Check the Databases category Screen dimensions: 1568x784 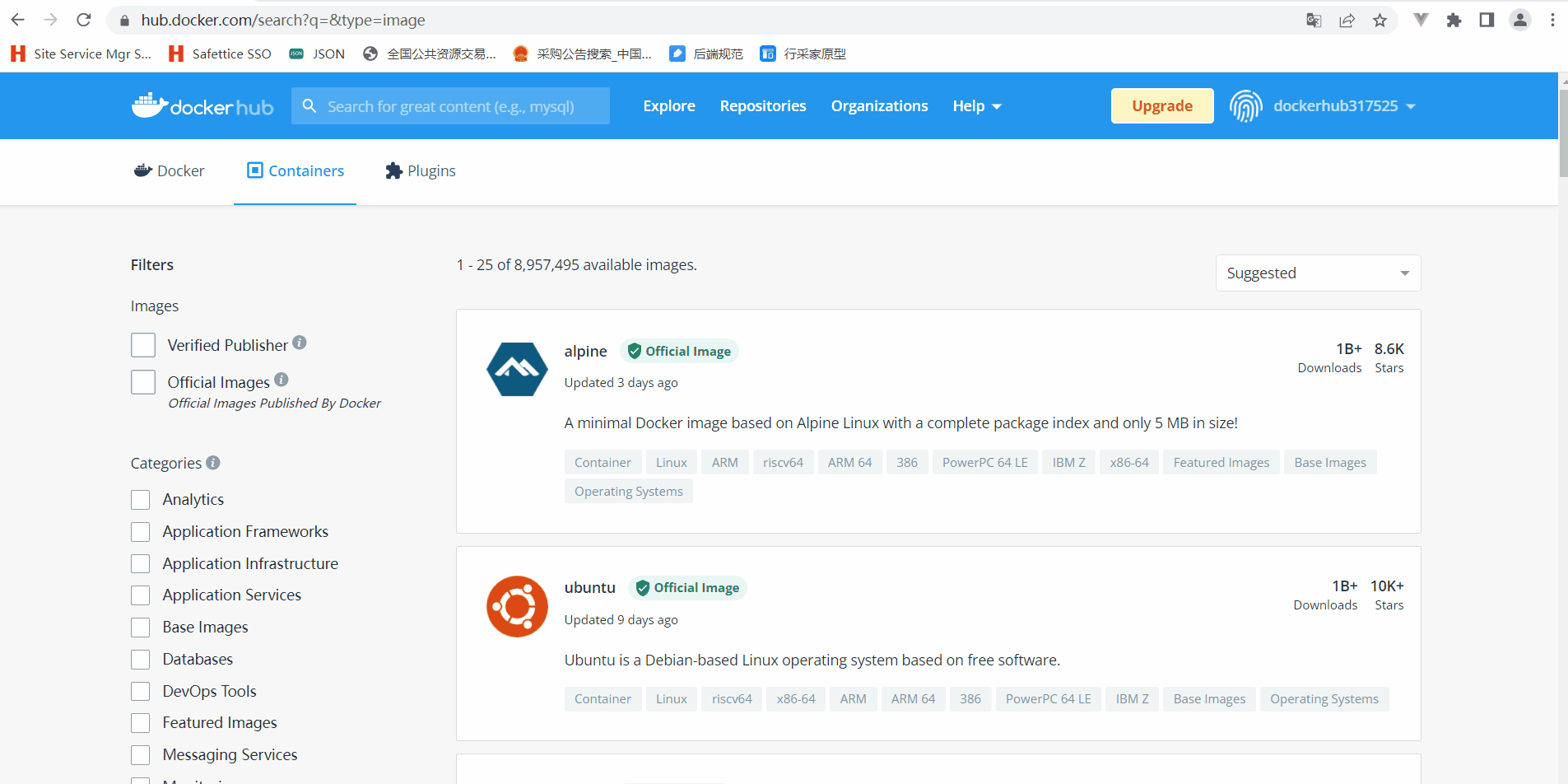(x=141, y=660)
